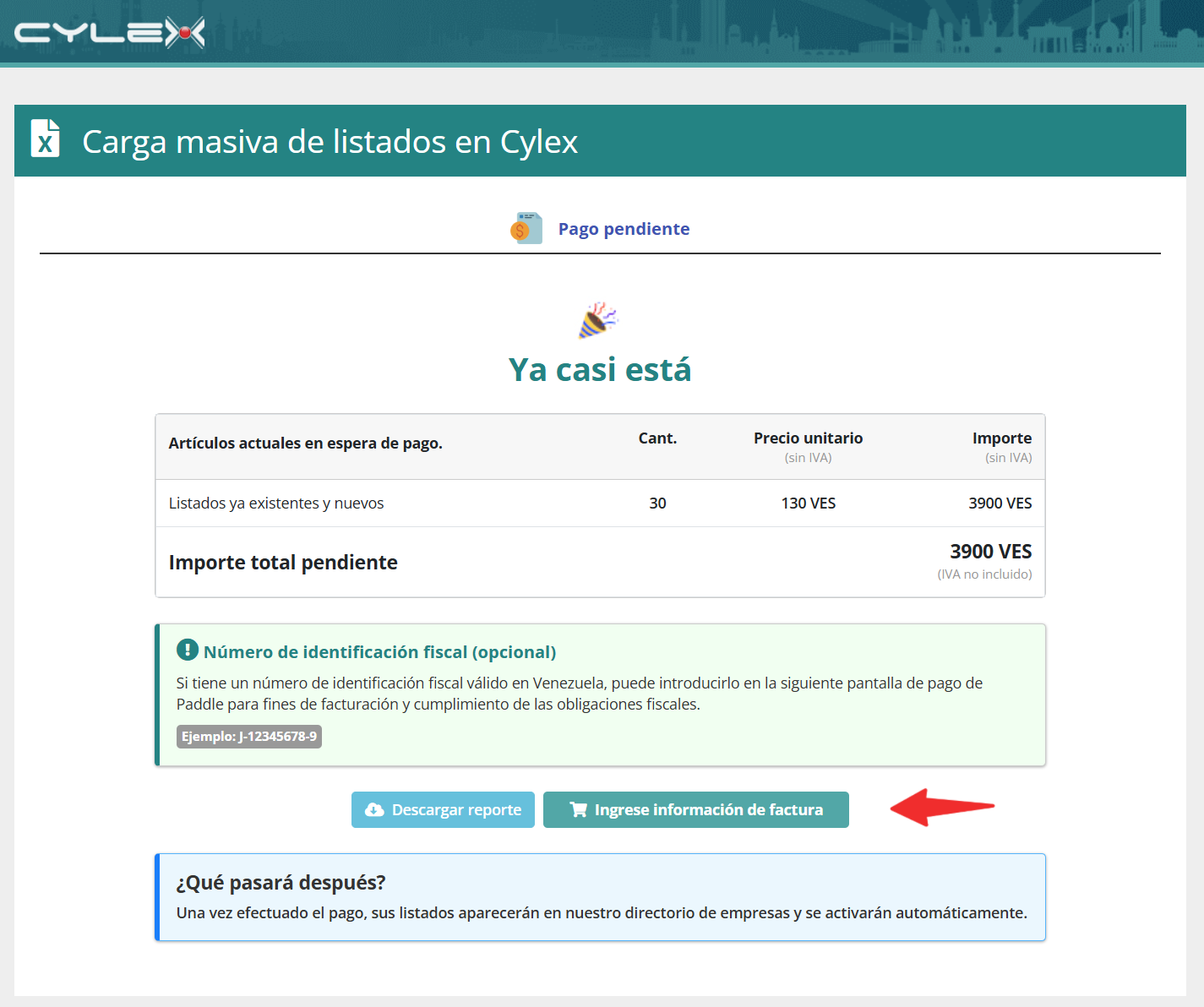The width and height of the screenshot is (1204, 1007).
Task: Click the Cylex logo in the header
Action: 110,33
